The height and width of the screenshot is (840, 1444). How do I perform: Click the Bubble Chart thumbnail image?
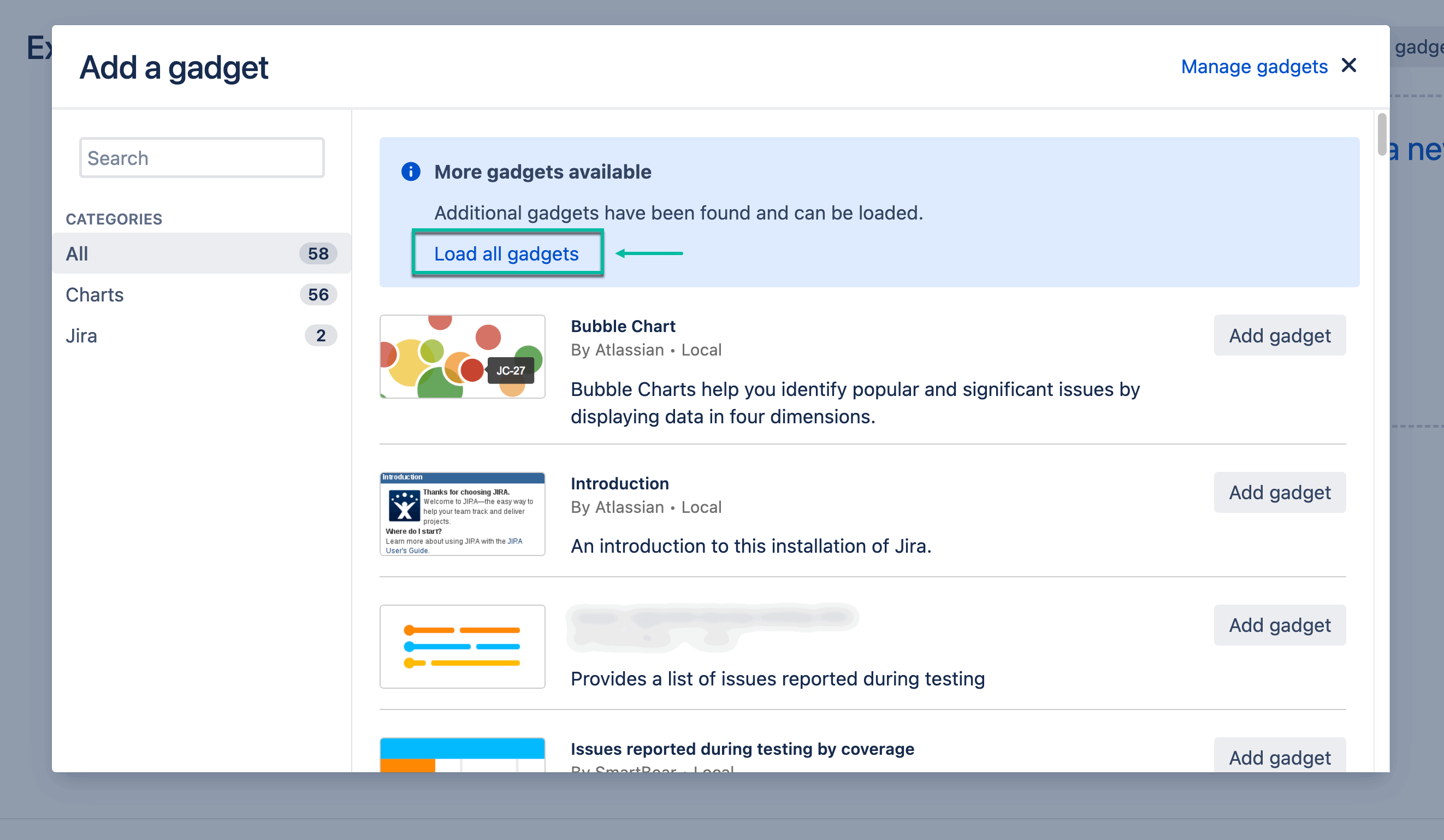[462, 357]
